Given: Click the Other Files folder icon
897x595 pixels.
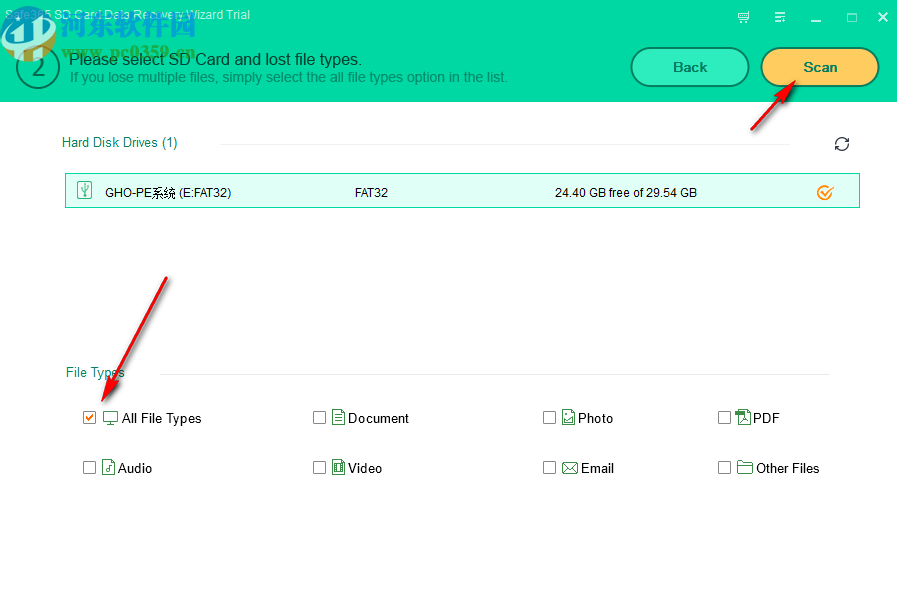Looking at the screenshot, I should (744, 467).
